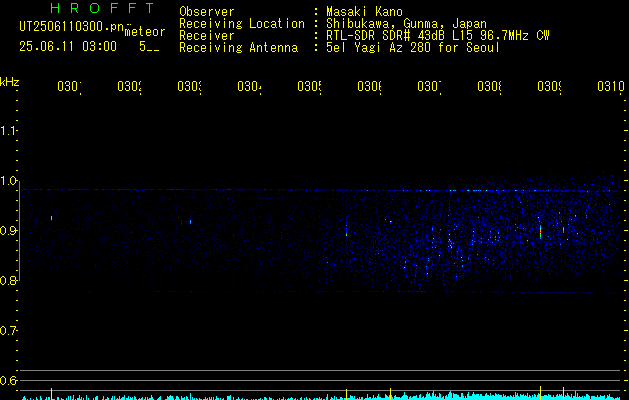
Task: Click the 'Observer' field label
Action: pyautogui.click(x=207, y=12)
